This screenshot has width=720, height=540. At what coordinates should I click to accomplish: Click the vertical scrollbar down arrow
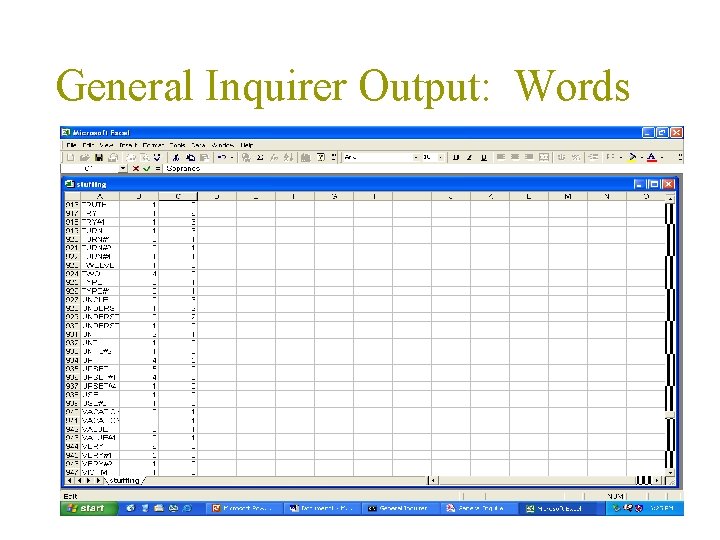pos(670,472)
